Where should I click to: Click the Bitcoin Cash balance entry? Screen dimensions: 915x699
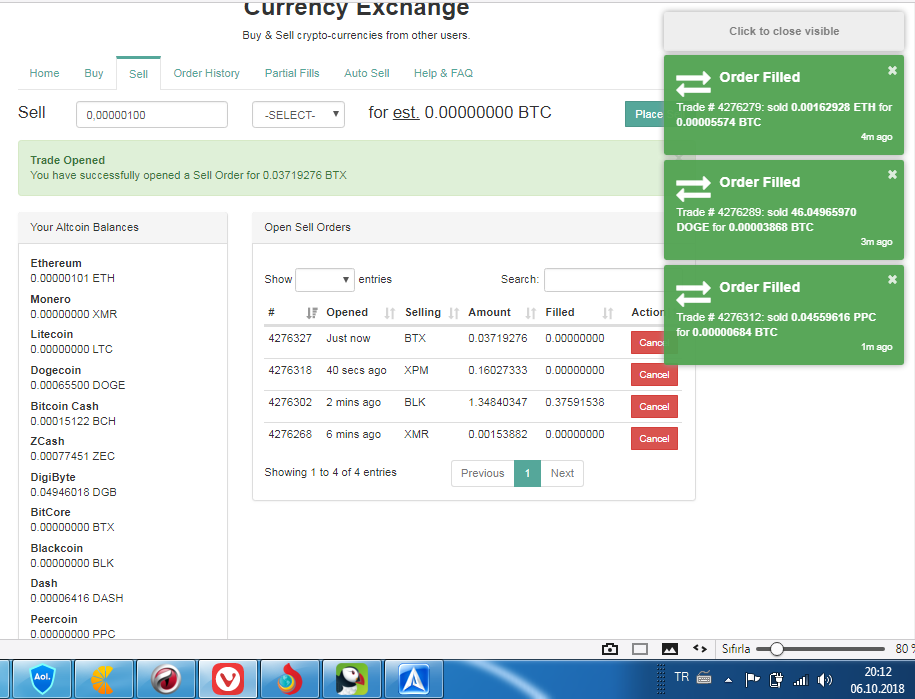73,413
